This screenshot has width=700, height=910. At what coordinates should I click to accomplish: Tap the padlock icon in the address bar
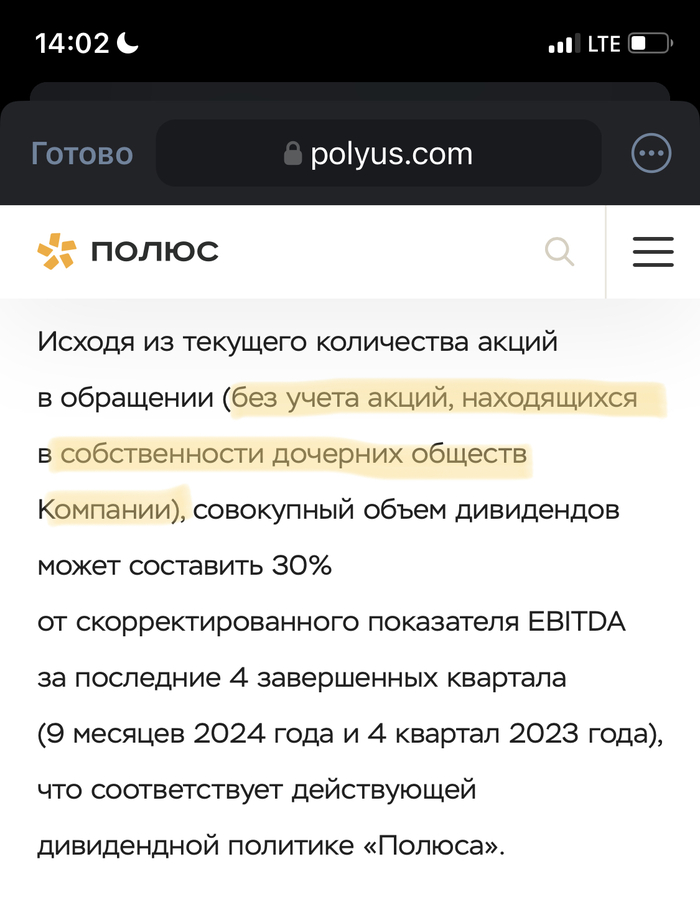coord(293,153)
